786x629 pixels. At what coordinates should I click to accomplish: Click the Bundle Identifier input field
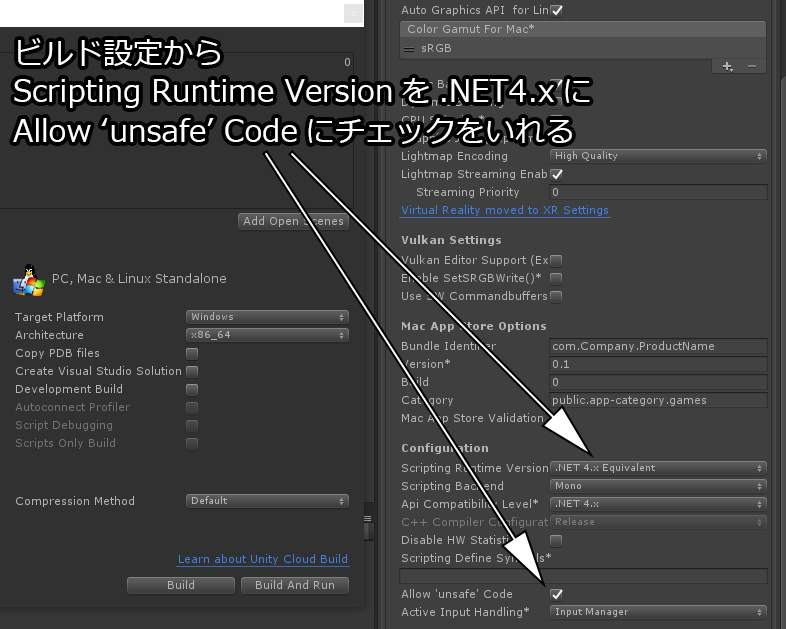(x=658, y=346)
